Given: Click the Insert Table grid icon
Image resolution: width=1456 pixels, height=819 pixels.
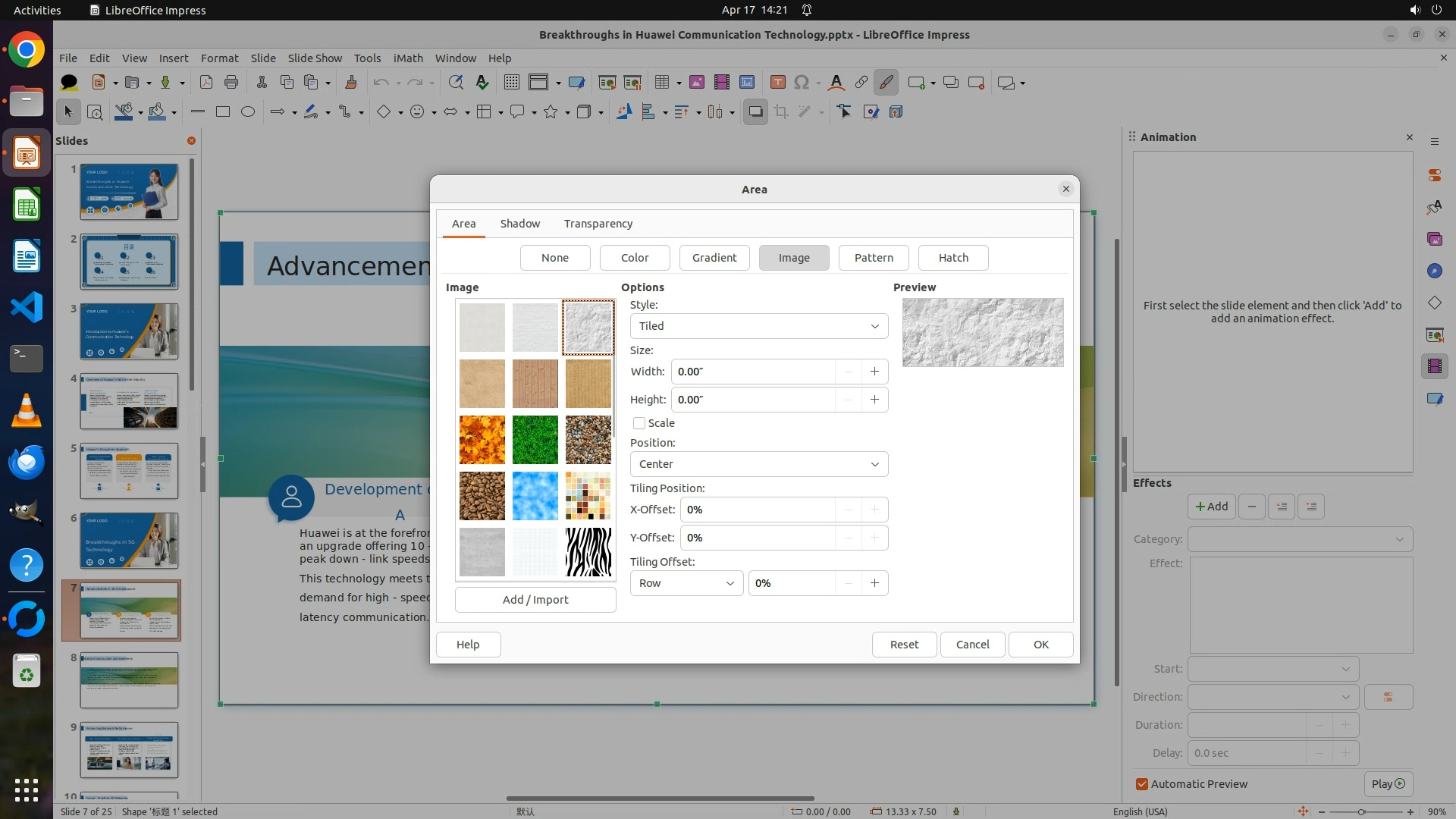Looking at the screenshot, I should [x=662, y=83].
